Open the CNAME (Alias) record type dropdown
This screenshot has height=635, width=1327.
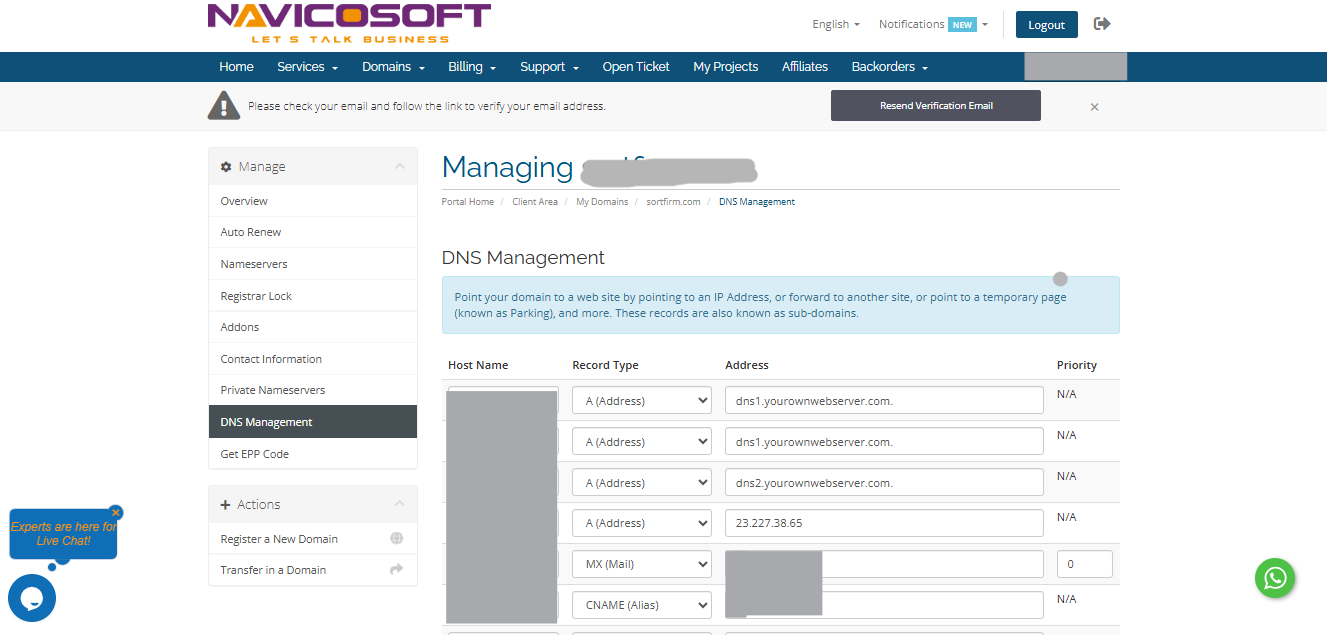(641, 605)
